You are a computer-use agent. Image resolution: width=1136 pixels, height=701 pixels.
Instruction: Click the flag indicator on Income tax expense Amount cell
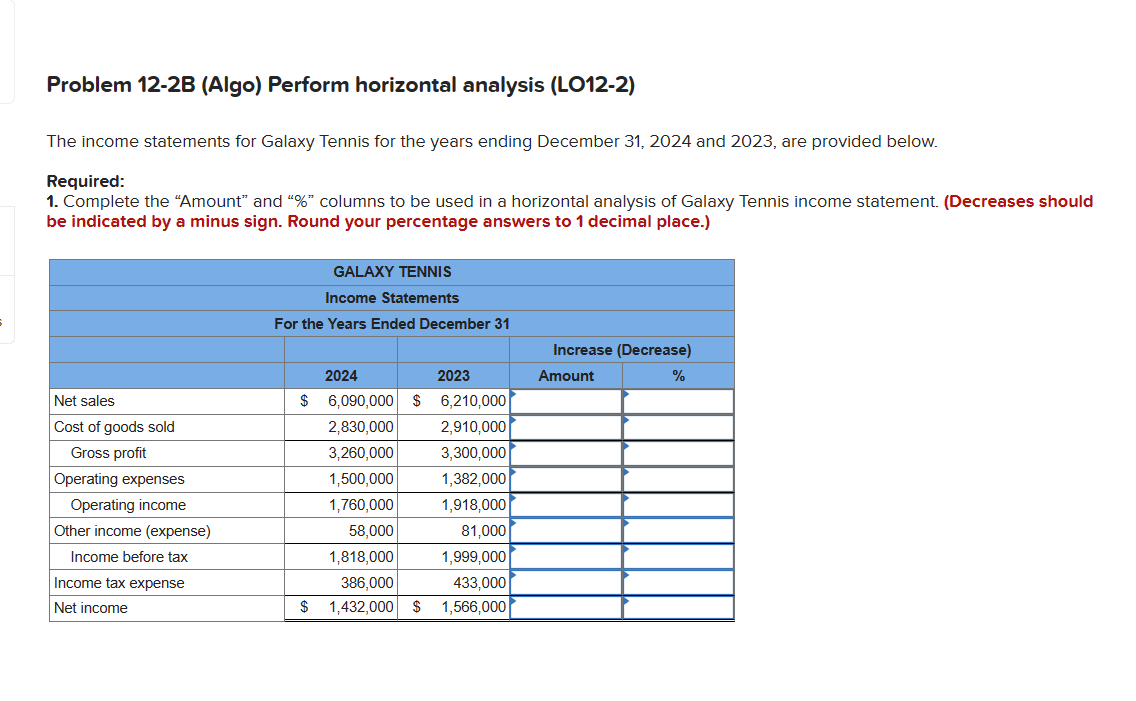tap(512, 577)
